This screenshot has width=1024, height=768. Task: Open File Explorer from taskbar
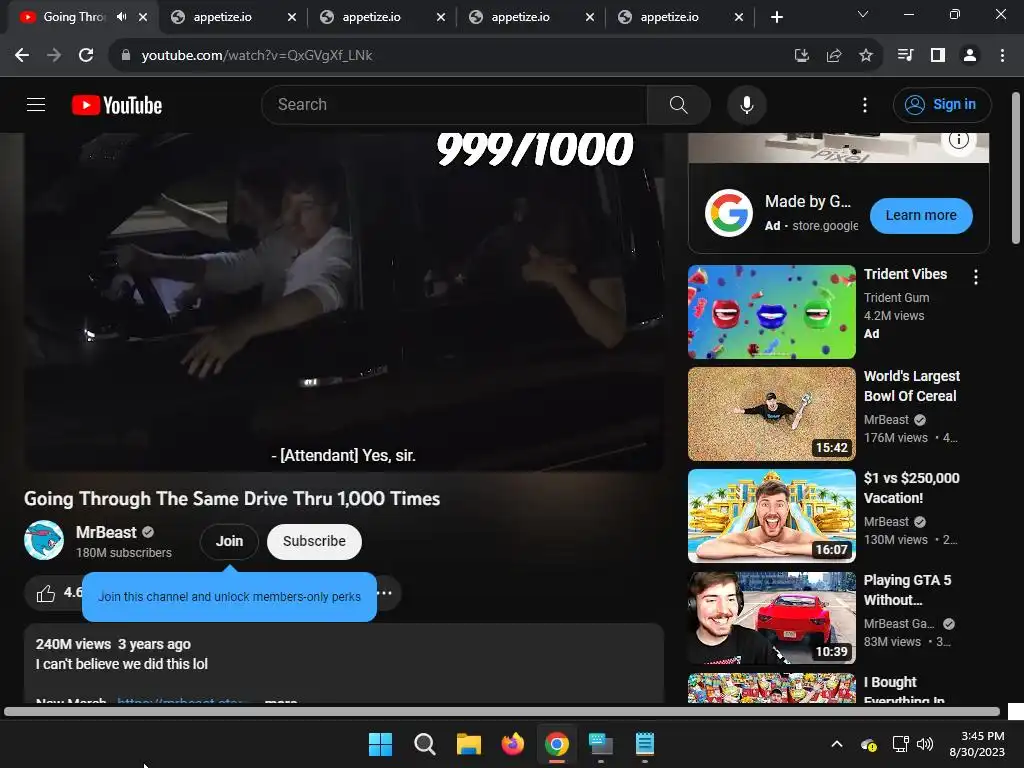[468, 744]
